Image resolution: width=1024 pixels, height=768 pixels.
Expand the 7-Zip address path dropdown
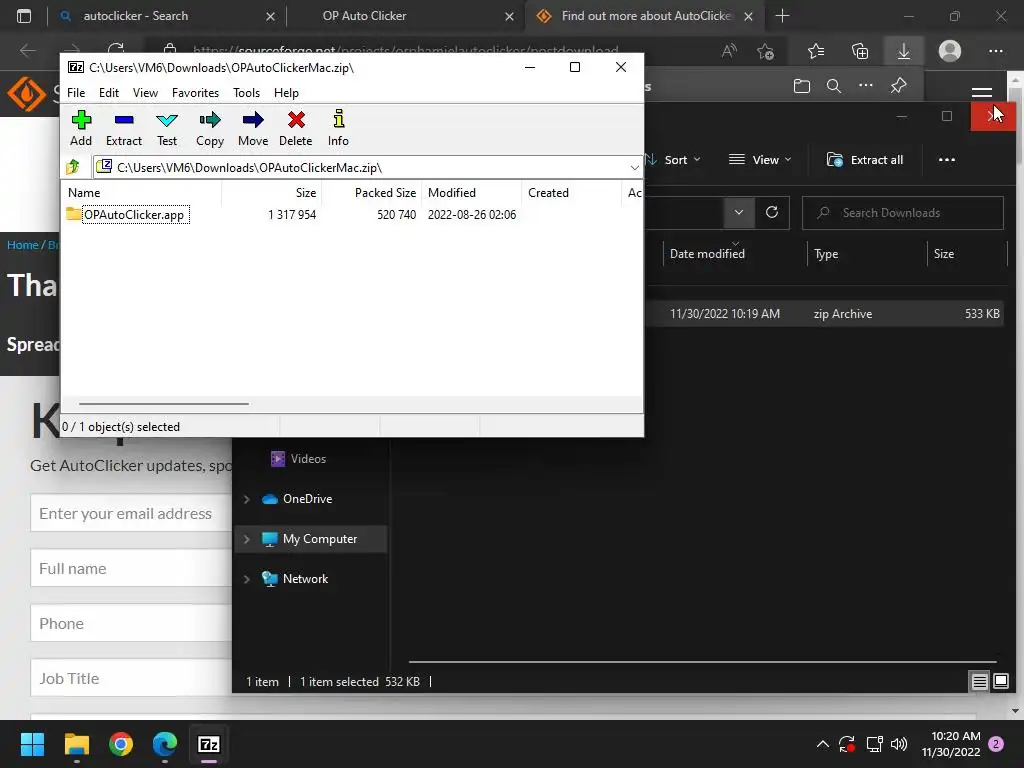(634, 168)
